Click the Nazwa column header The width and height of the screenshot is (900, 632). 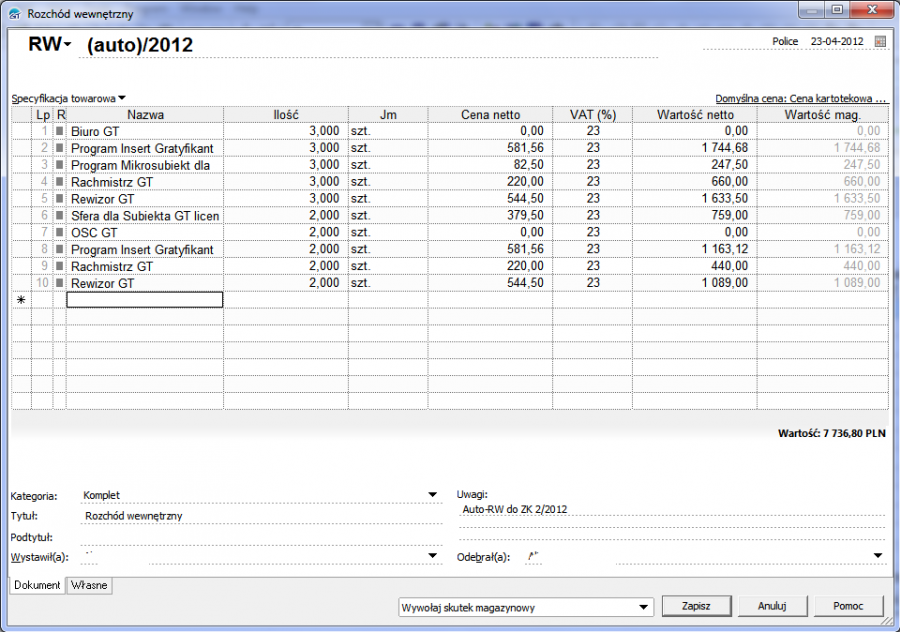click(145, 114)
